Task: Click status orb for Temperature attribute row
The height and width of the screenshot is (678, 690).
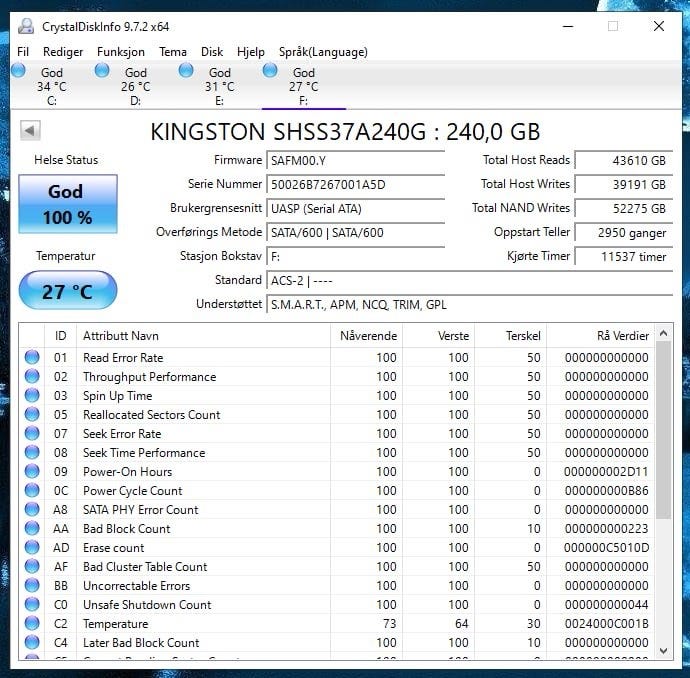Action: 32,624
